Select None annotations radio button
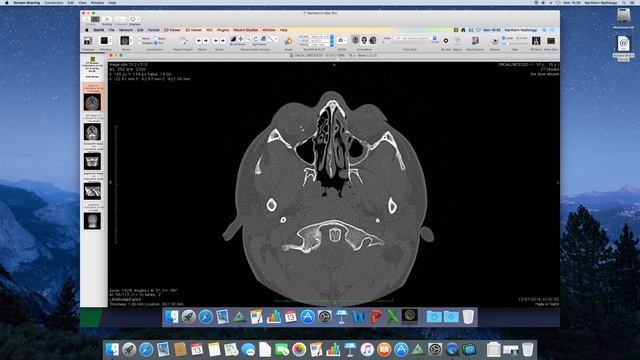The image size is (640, 360). [x=140, y=39]
